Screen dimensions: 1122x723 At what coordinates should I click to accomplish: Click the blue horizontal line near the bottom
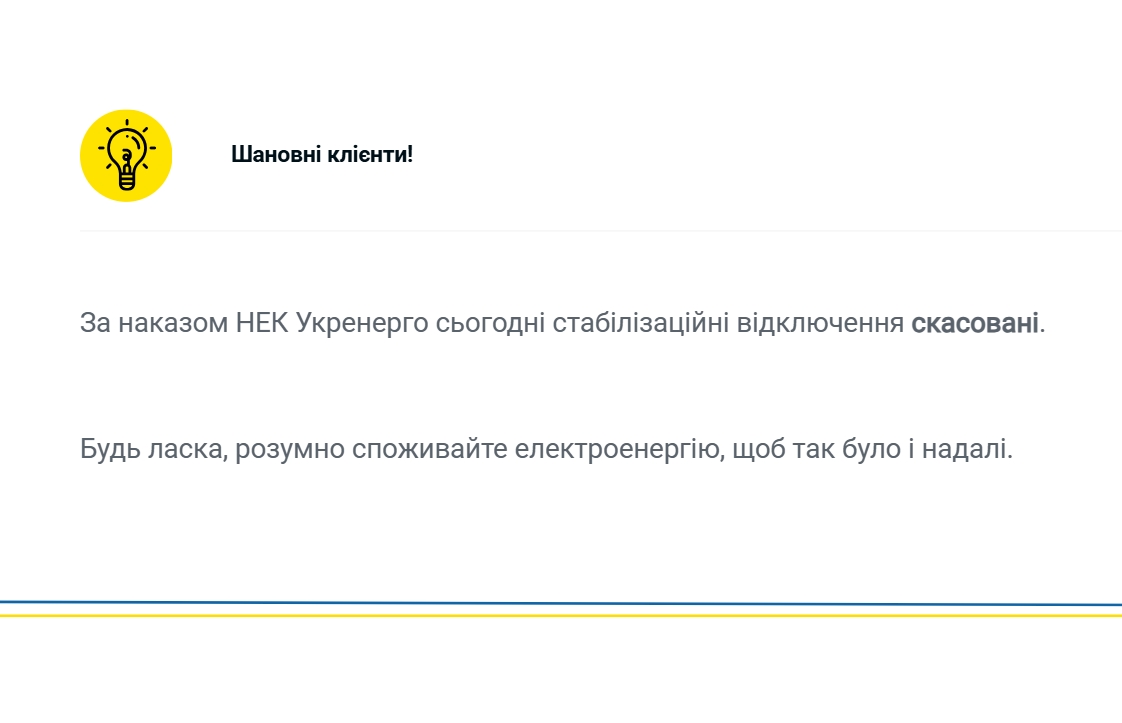(x=560, y=603)
